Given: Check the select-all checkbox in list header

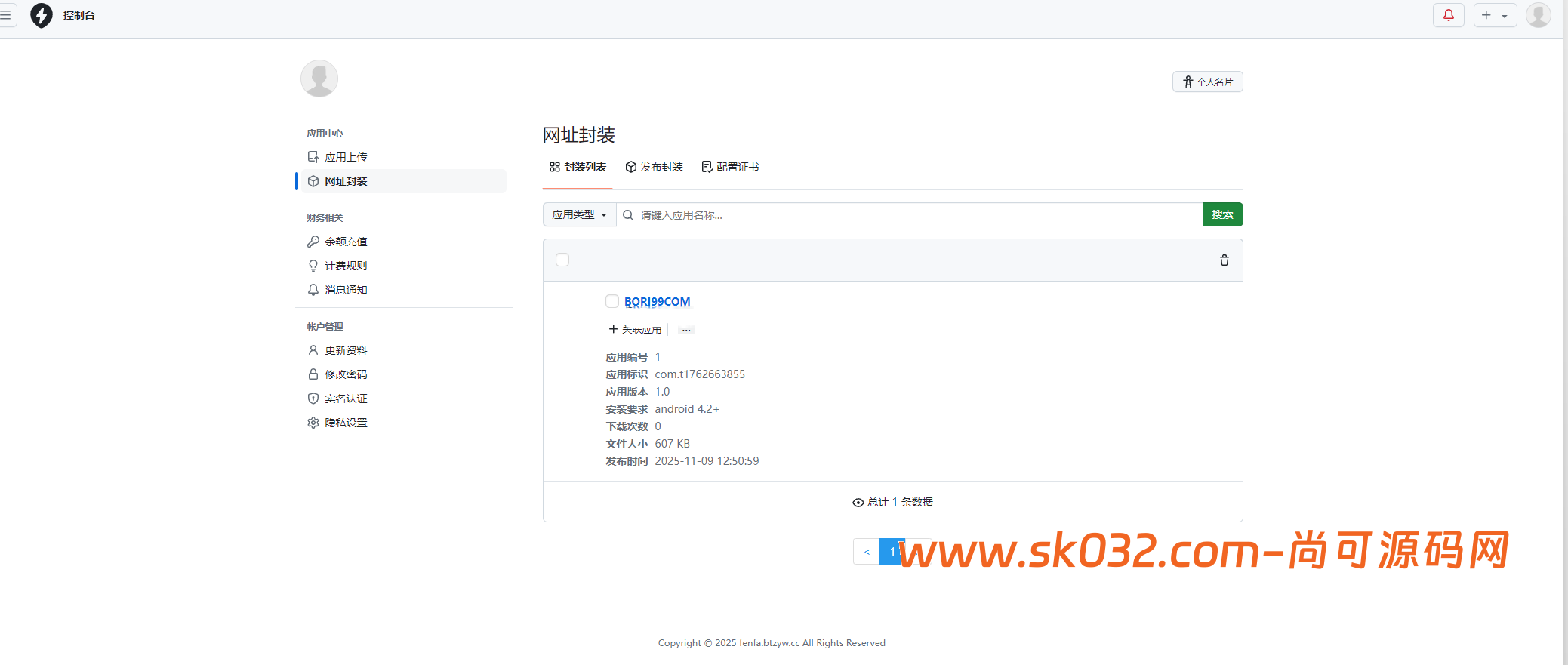Looking at the screenshot, I should [x=562, y=260].
